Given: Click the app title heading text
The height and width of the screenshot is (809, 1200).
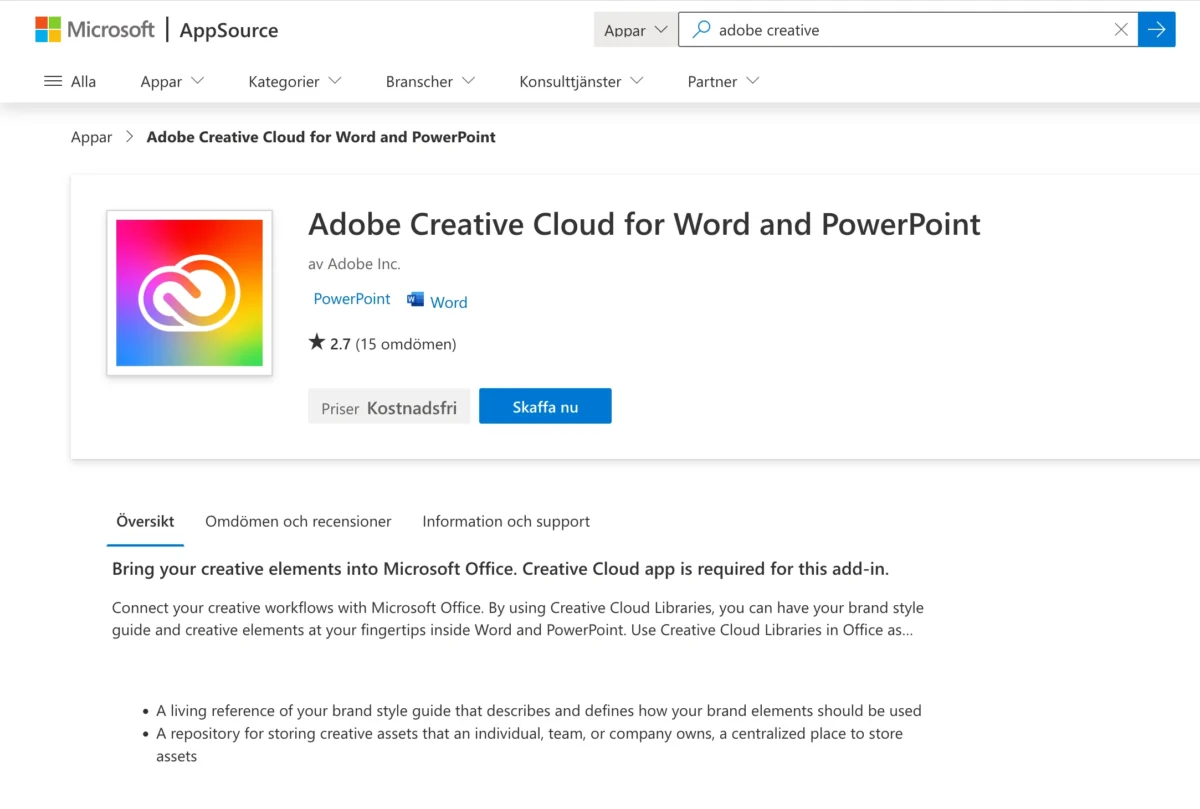Looking at the screenshot, I should (x=644, y=224).
